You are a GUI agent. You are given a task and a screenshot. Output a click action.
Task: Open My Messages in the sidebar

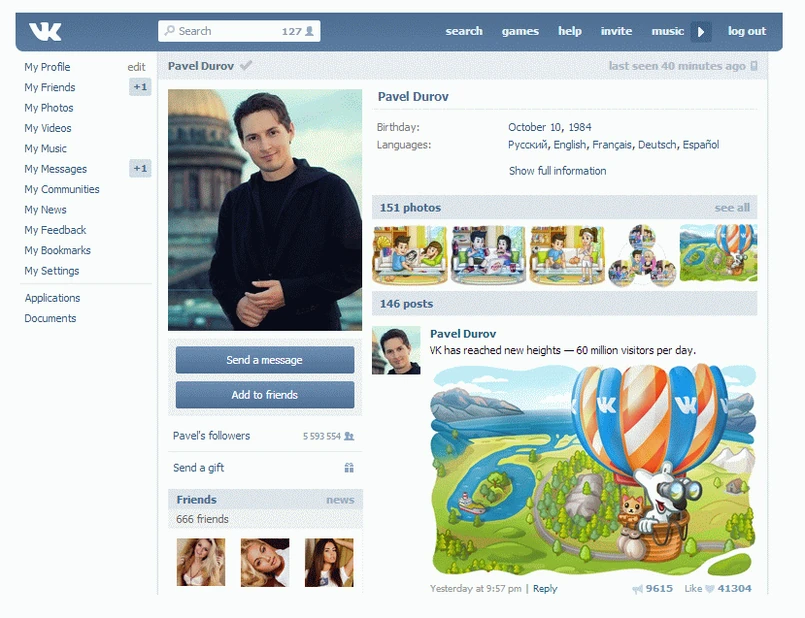coord(55,169)
